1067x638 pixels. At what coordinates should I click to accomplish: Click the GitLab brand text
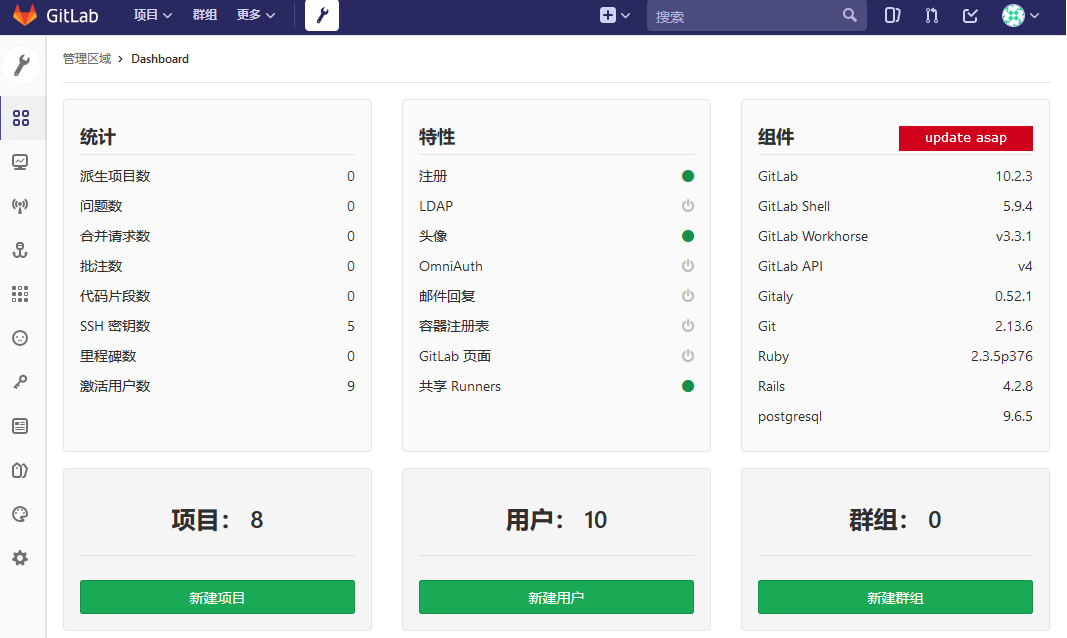(72, 16)
